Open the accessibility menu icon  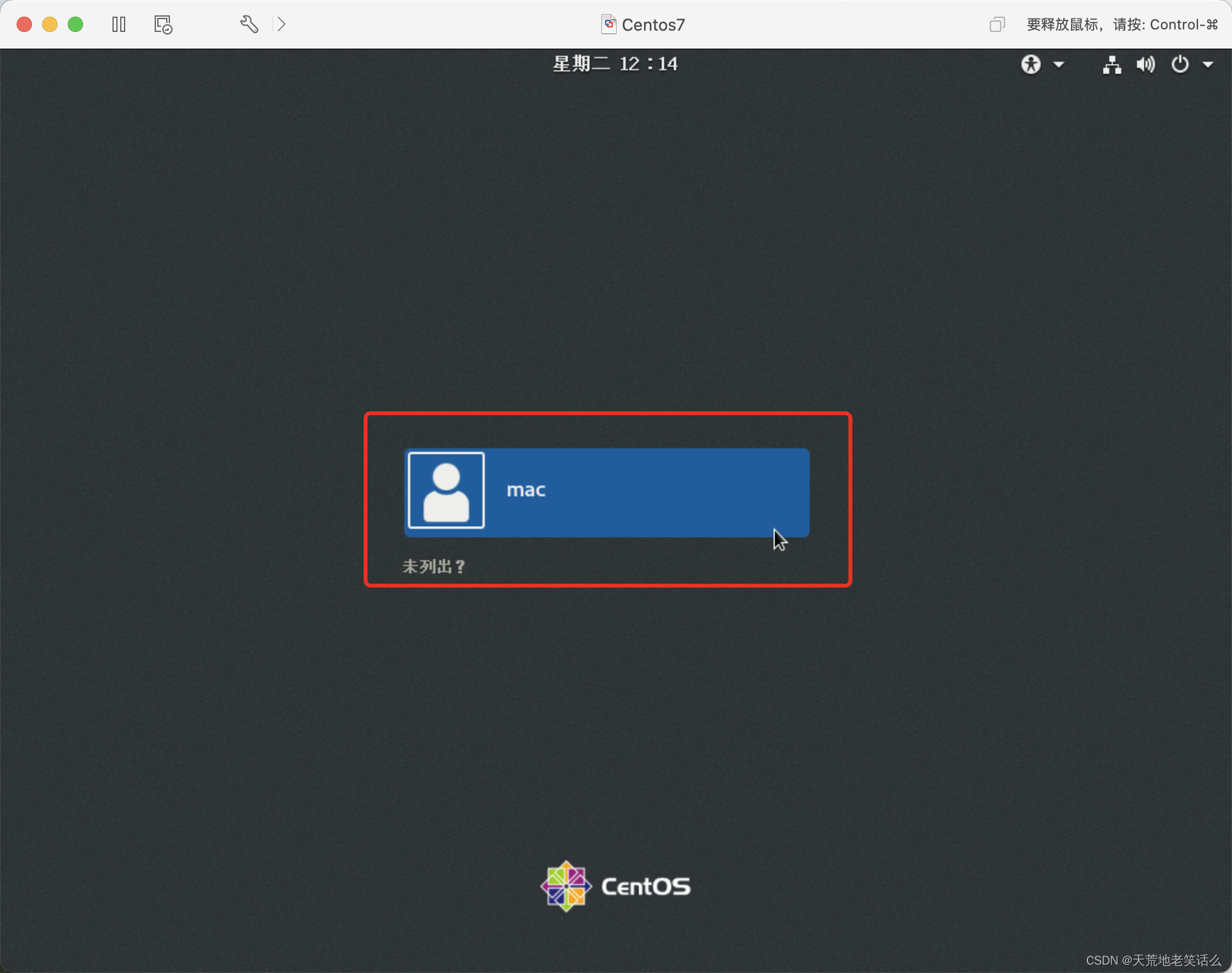pyautogui.click(x=1031, y=65)
